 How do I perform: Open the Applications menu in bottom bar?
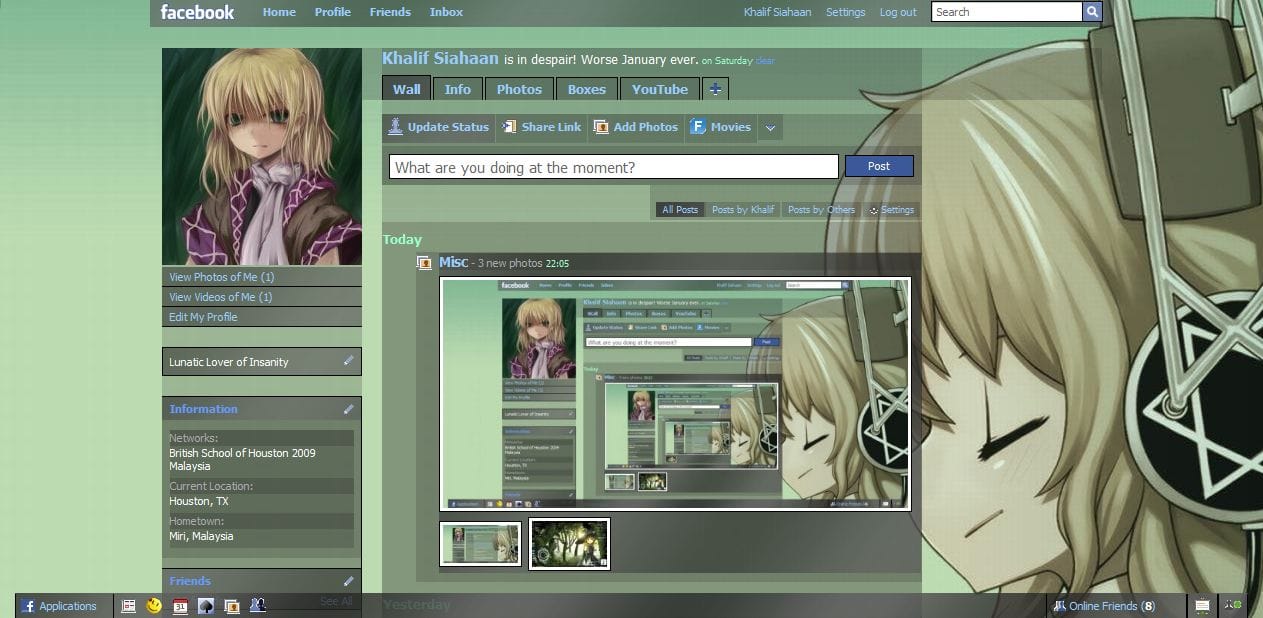[61, 606]
